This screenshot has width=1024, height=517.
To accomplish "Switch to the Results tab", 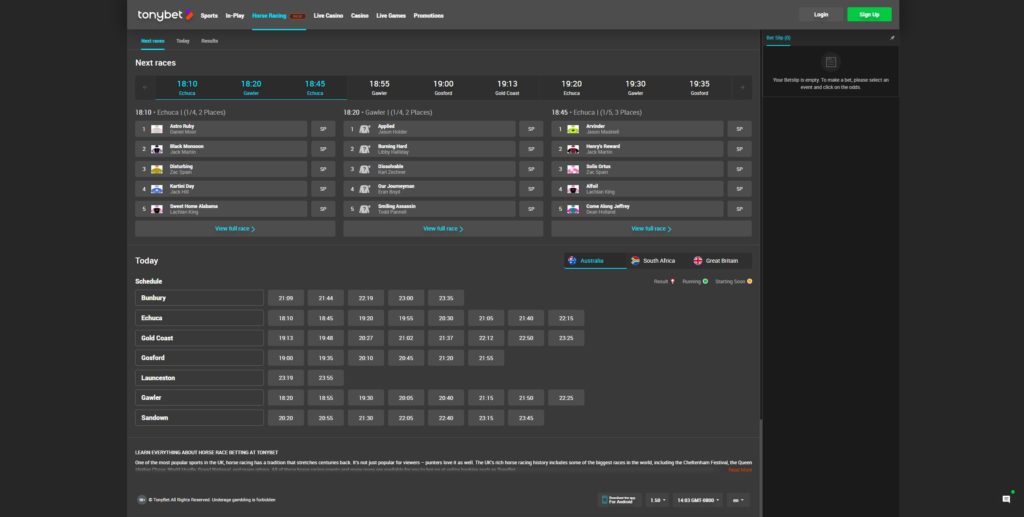I will coord(210,41).
